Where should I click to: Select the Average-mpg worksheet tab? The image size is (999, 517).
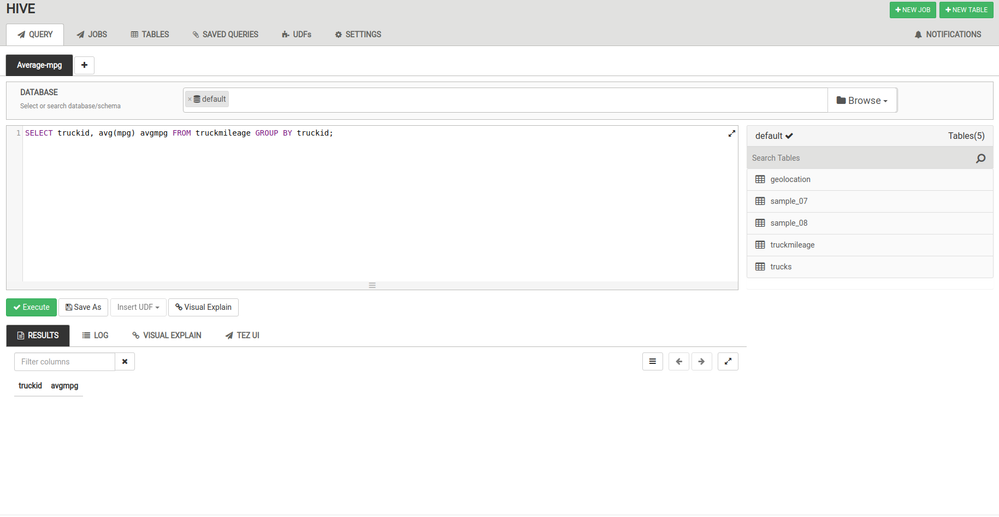coord(40,65)
